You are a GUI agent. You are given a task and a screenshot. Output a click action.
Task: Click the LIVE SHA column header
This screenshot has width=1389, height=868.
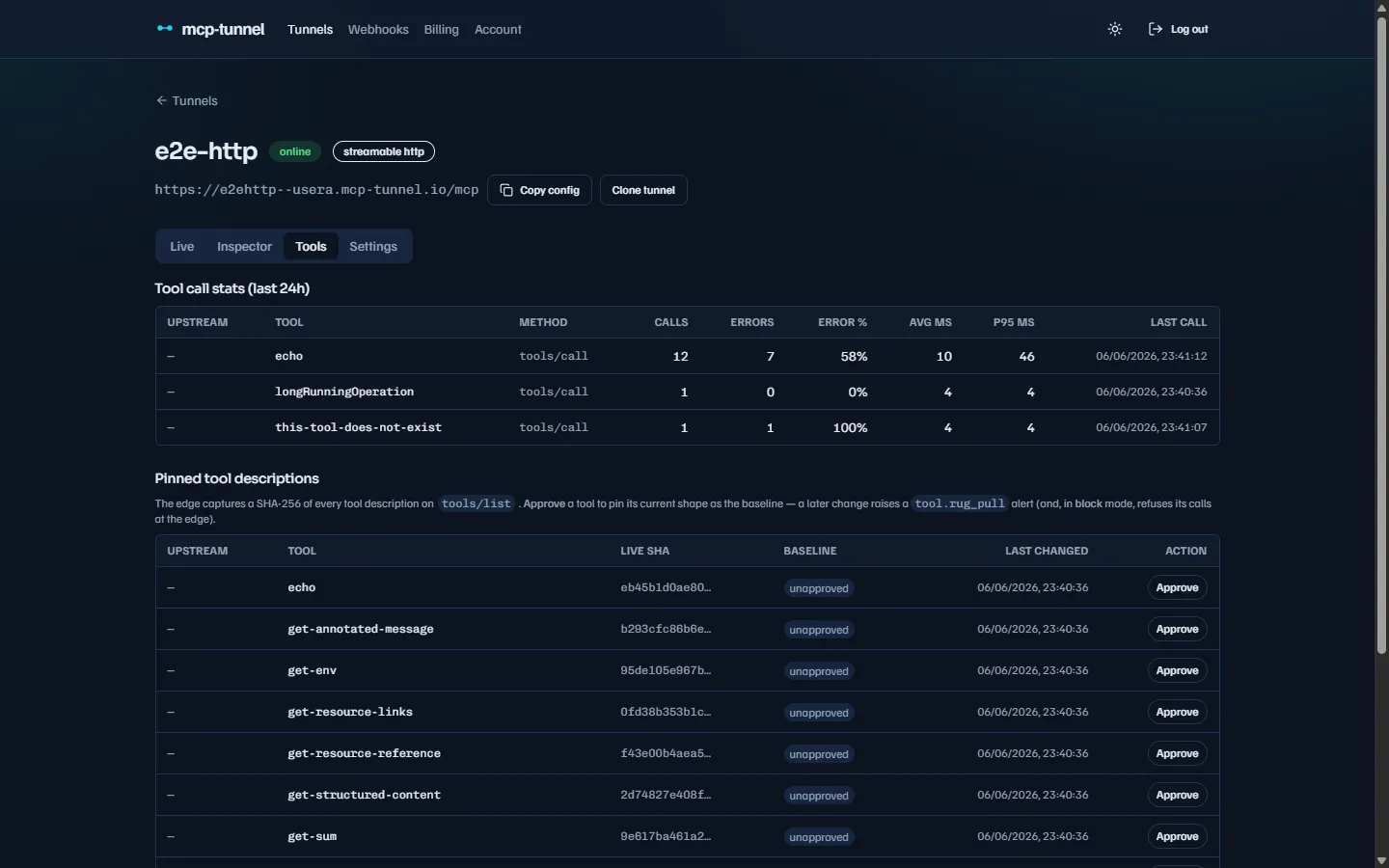[x=644, y=551]
